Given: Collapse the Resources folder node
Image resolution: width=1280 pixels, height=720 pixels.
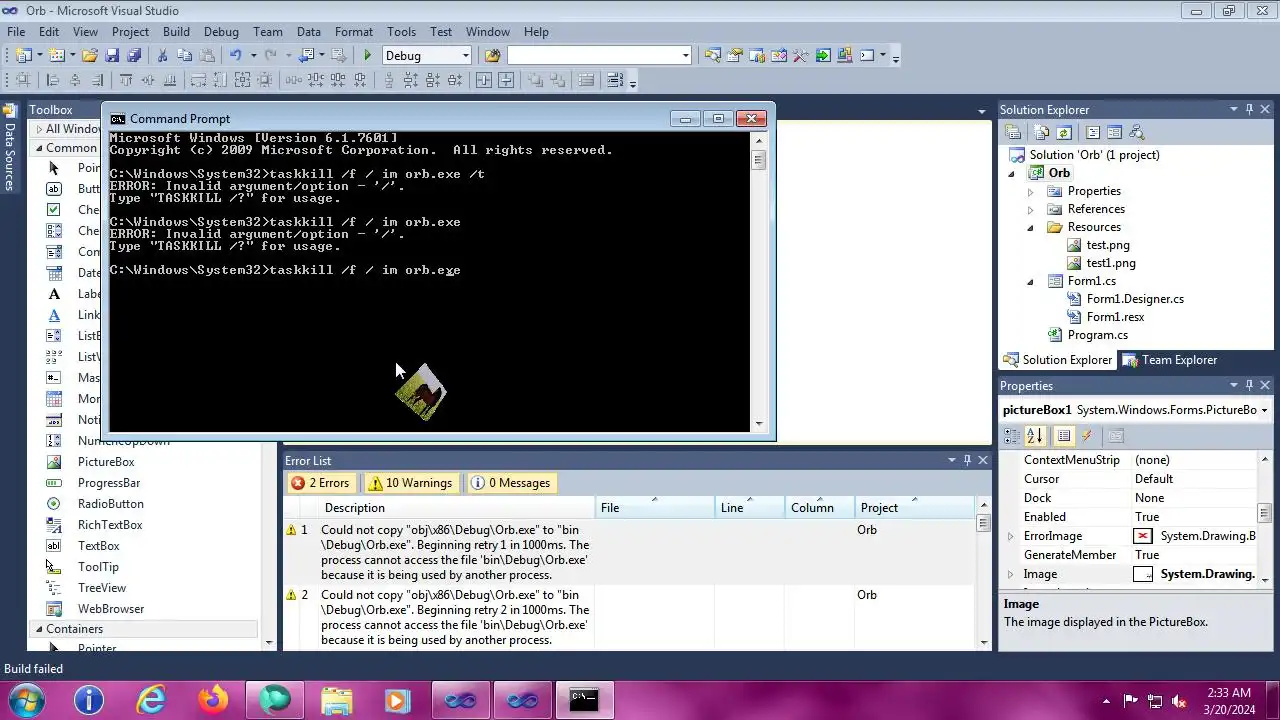Looking at the screenshot, I should coord(1030,227).
